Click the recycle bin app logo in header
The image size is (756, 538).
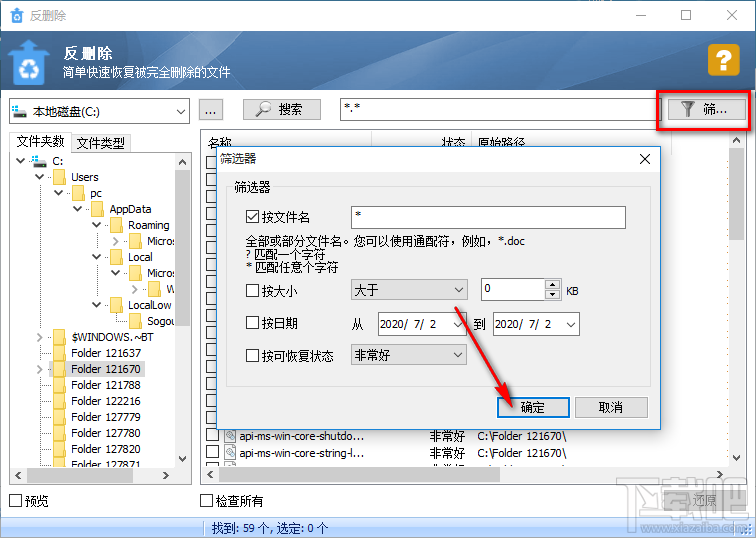(28, 62)
